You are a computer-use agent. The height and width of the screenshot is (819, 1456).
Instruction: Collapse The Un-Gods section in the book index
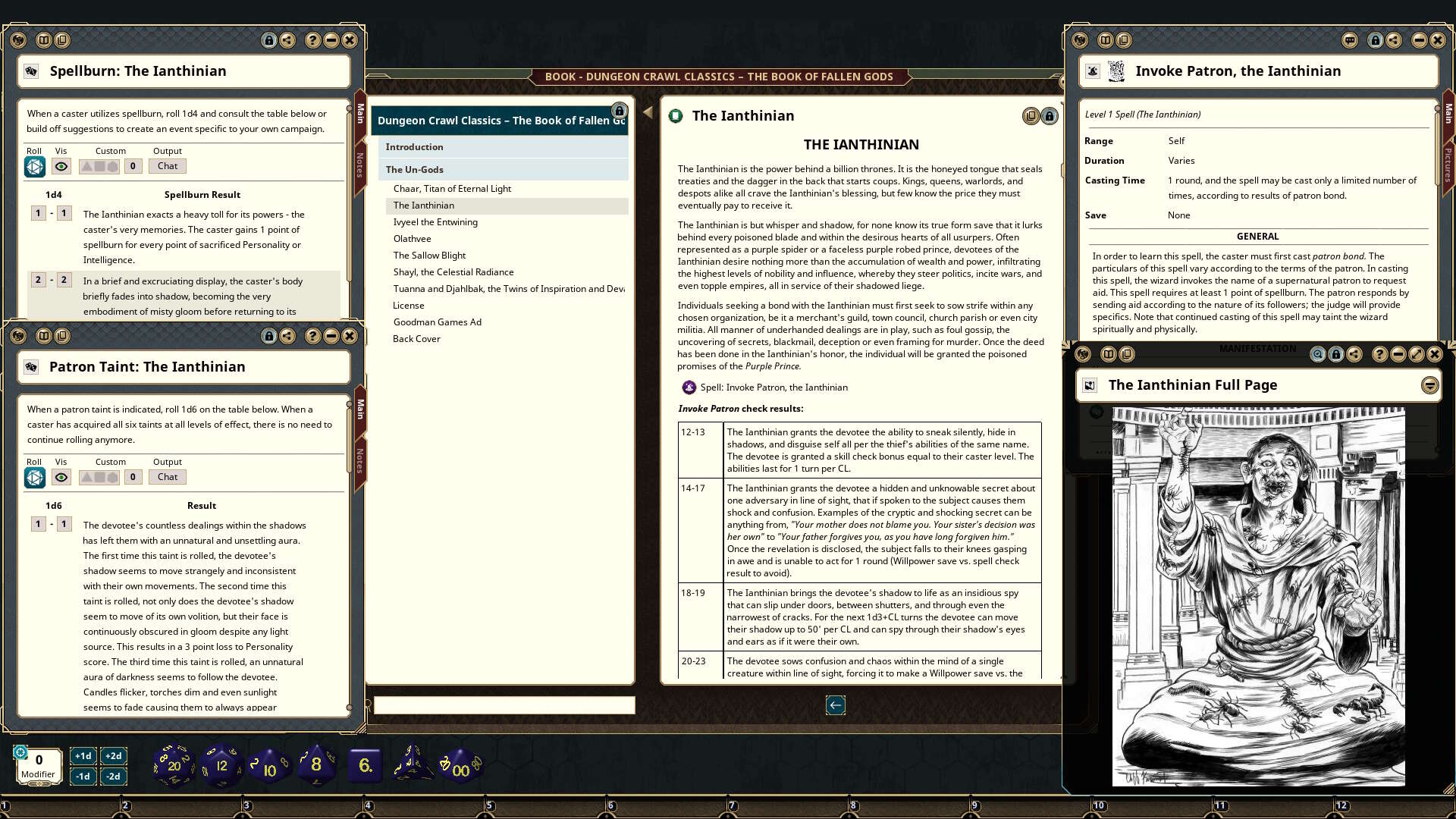coord(414,169)
